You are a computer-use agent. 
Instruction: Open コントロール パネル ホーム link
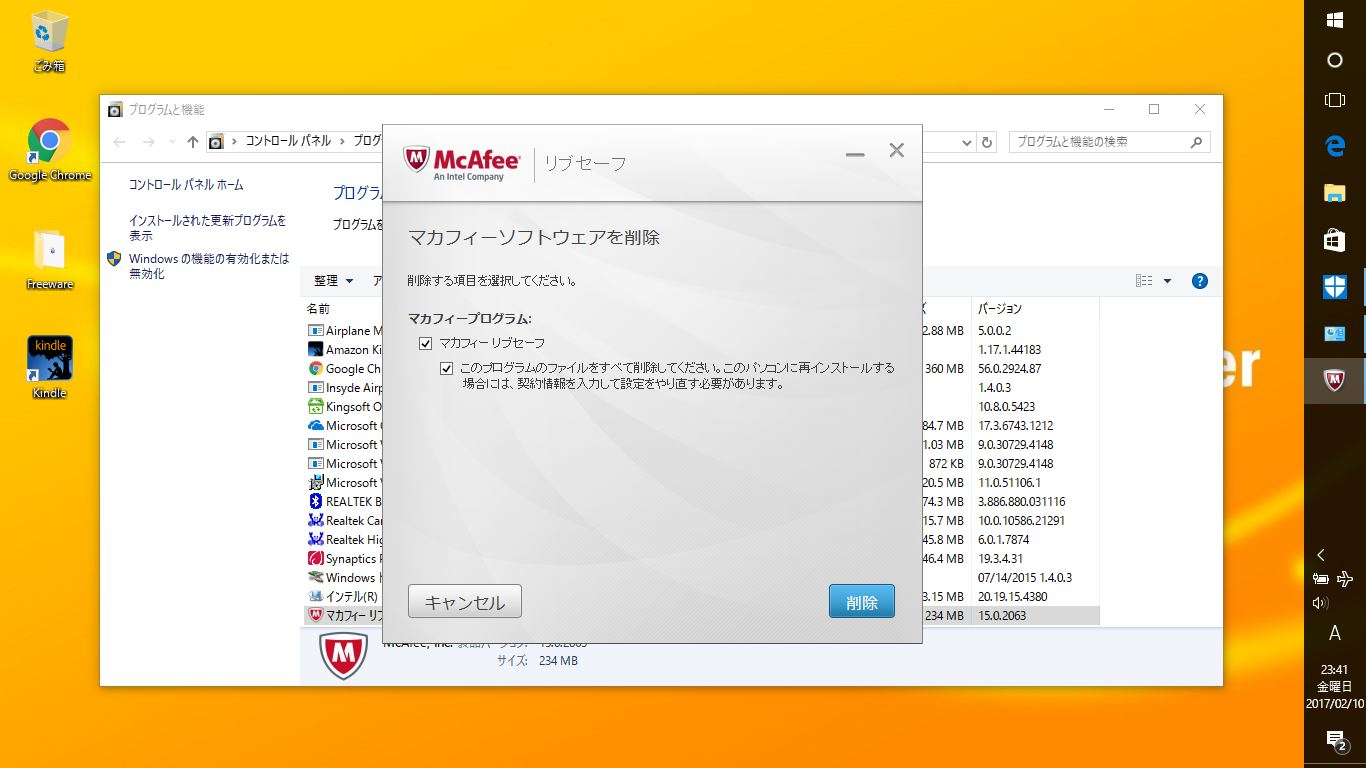[x=186, y=185]
